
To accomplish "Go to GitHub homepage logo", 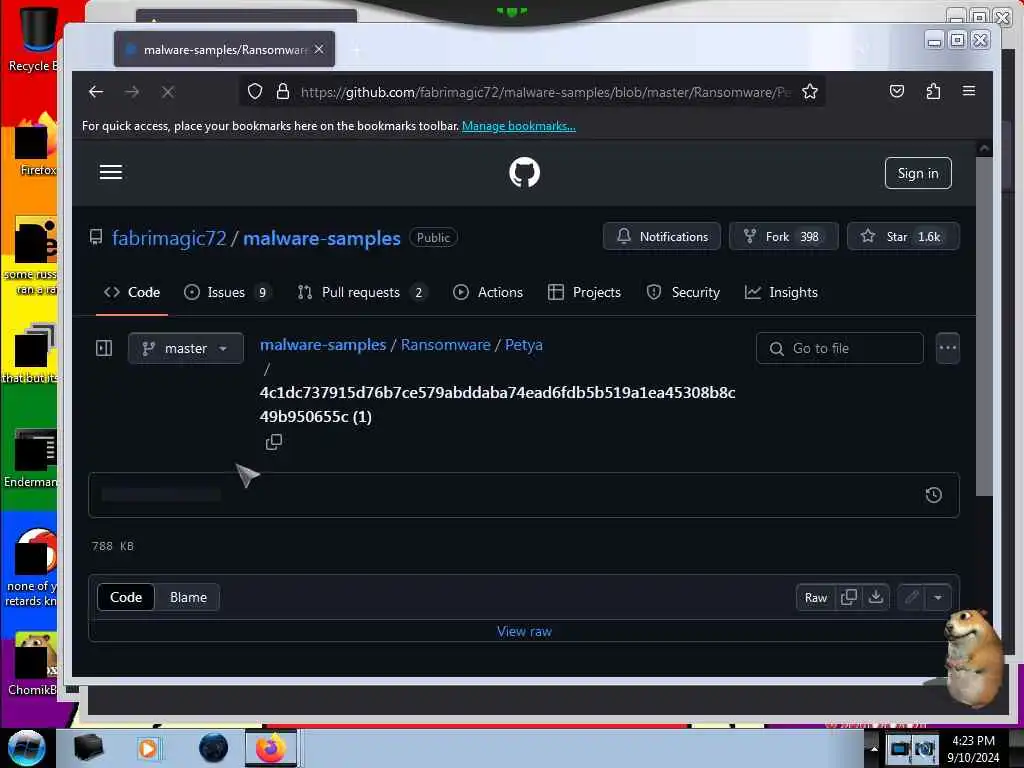I will point(524,172).
